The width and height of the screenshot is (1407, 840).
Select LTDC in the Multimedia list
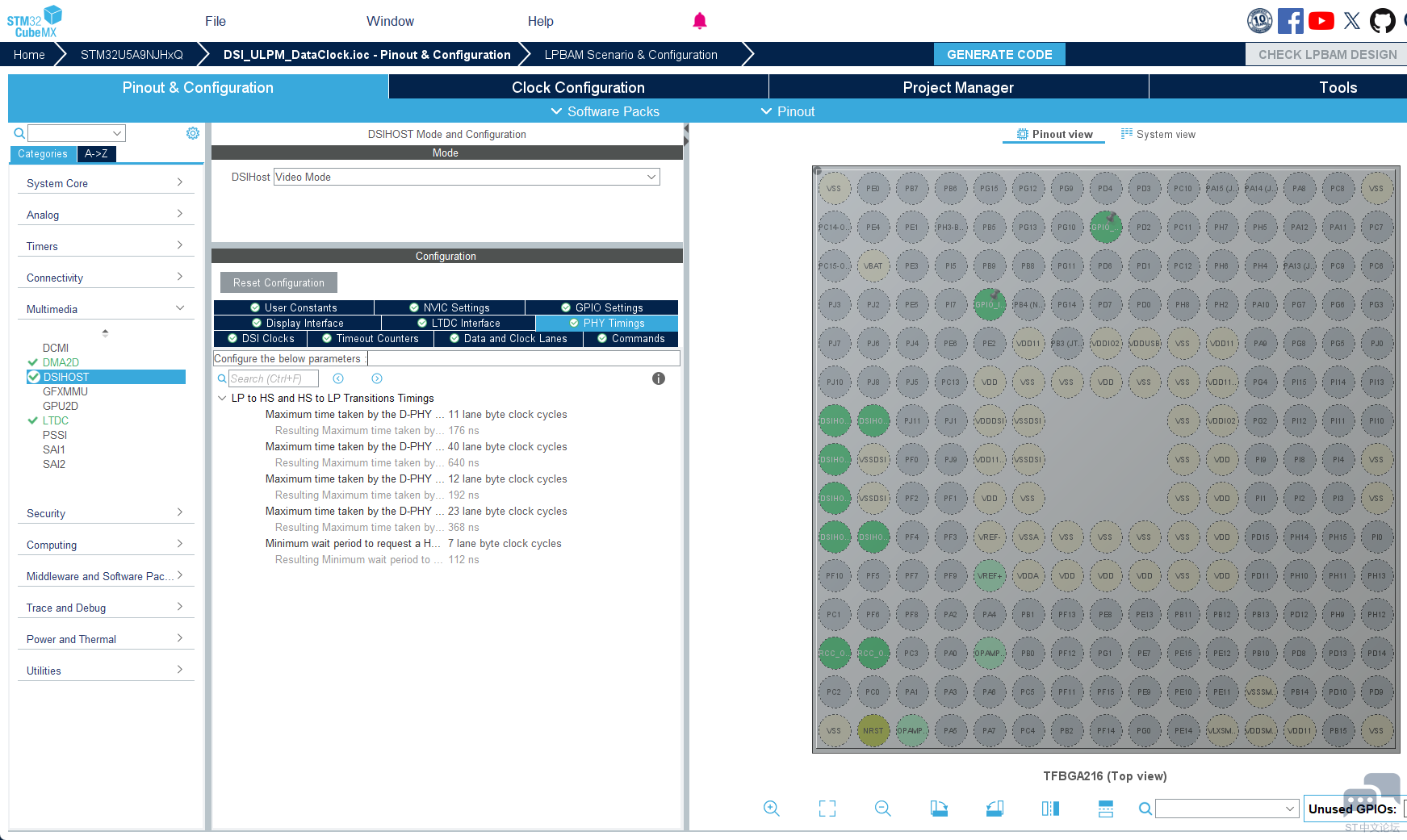[x=56, y=420]
